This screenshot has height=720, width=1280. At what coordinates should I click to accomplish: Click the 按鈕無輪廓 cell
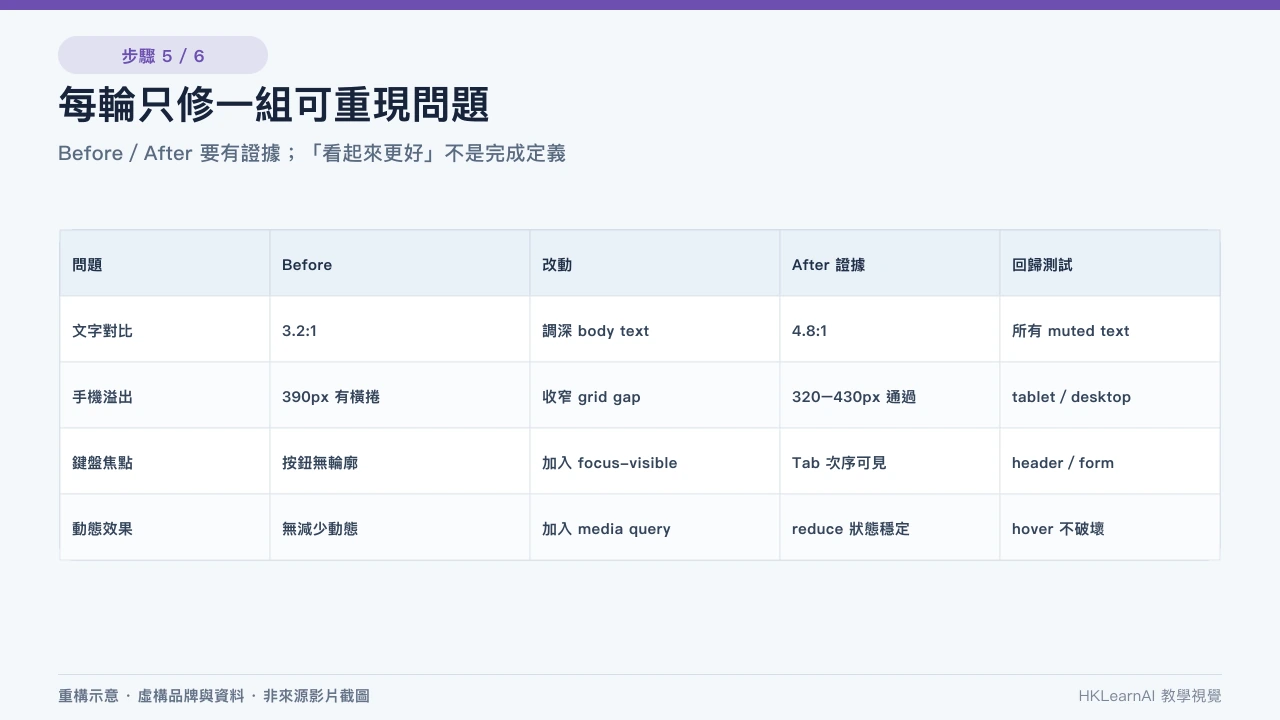pyautogui.click(x=400, y=462)
